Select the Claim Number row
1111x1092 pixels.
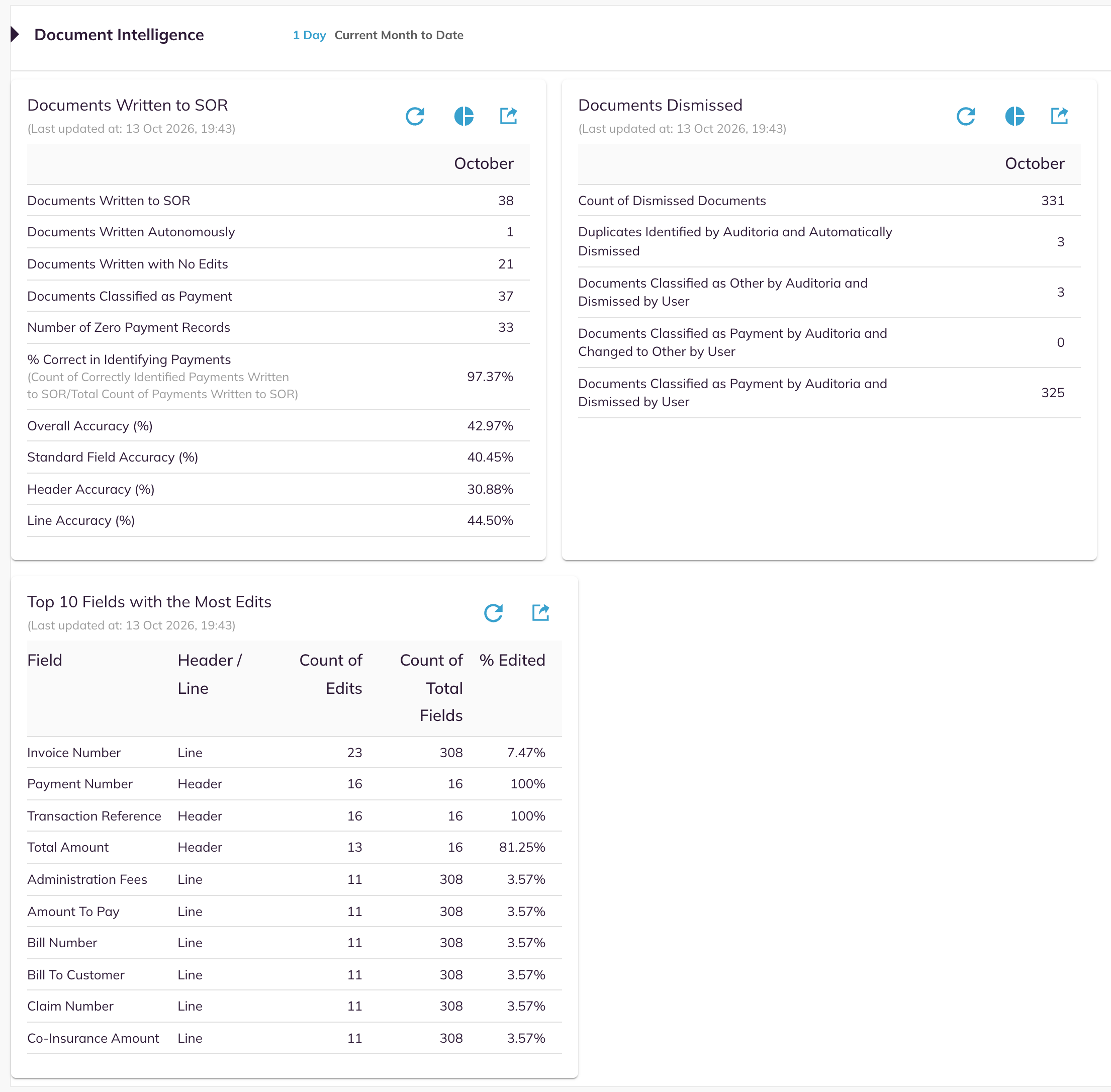pos(294,1006)
